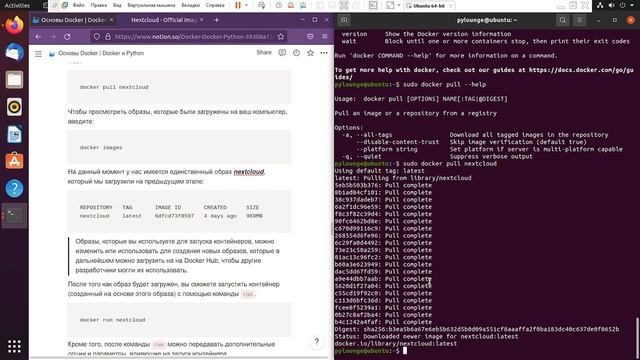The width and height of the screenshot is (640, 360).
Task: Reload the Notion page
Action: point(67,37)
